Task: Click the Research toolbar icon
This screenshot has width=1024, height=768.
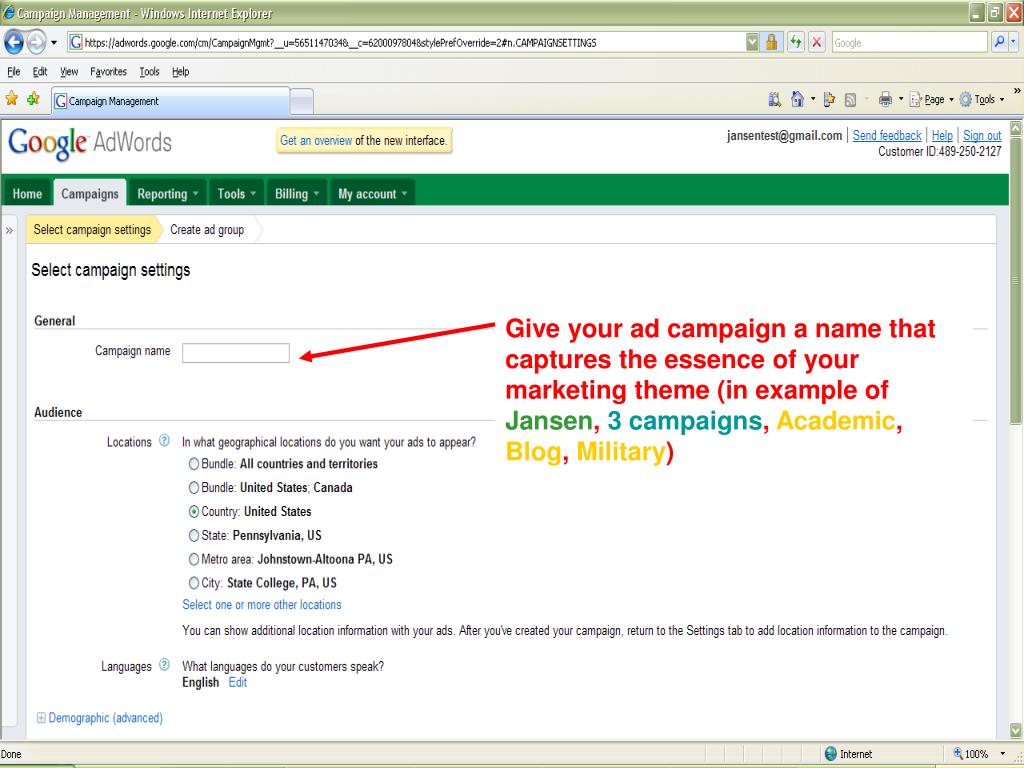Action: (775, 99)
